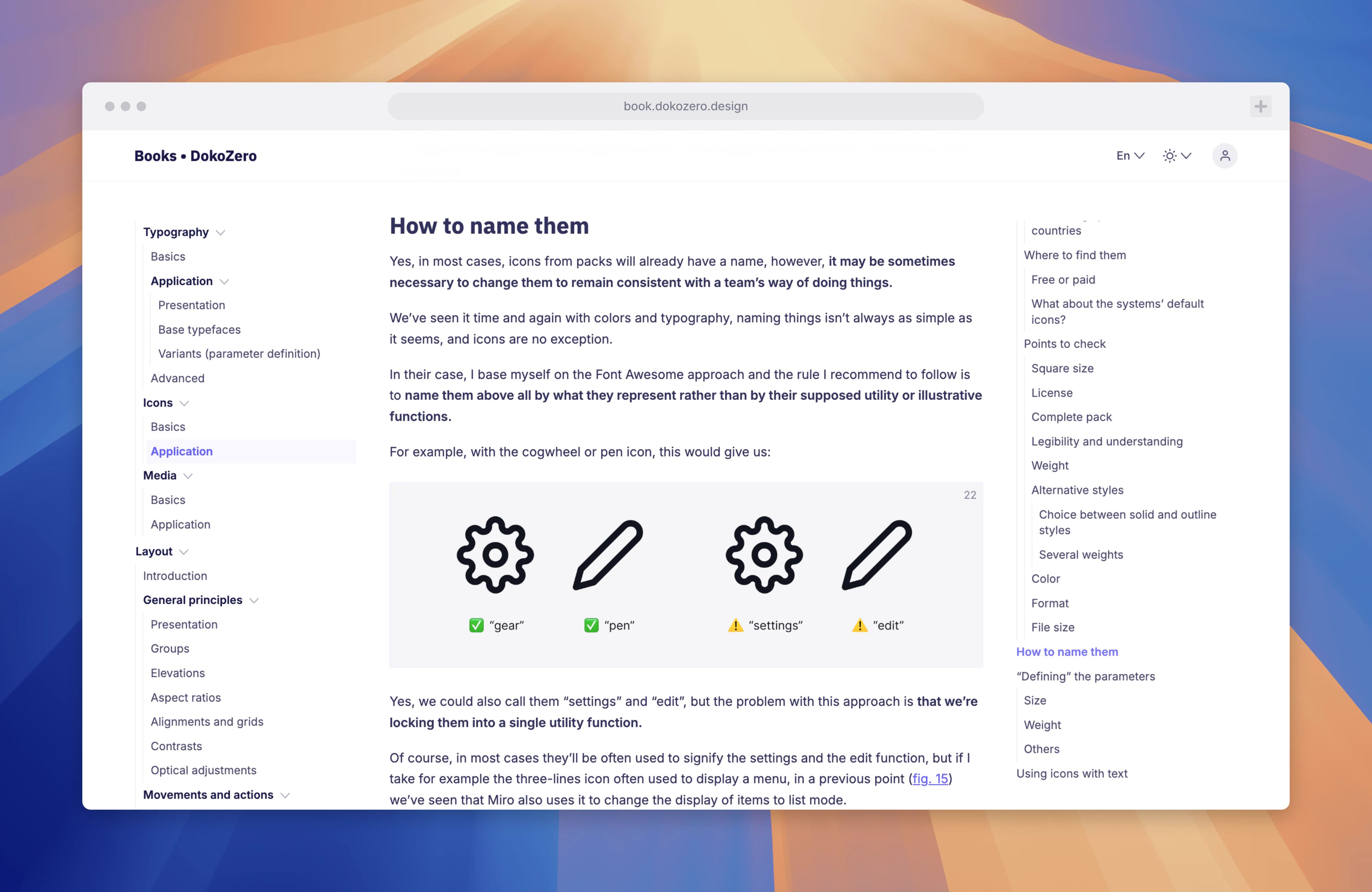Open the Groups page
Viewport: 1372px width, 892px height.
pos(169,649)
